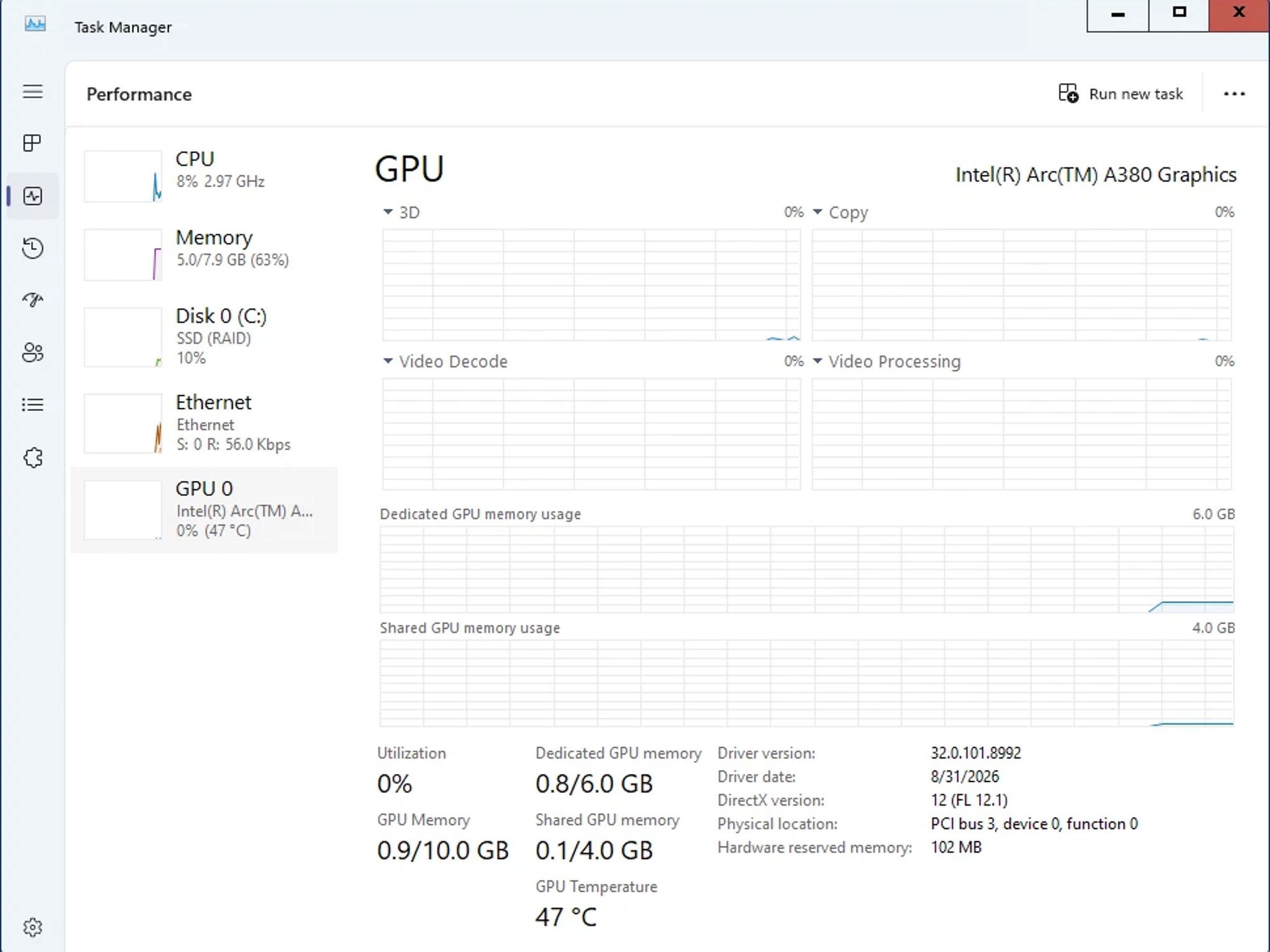Click the Performance page heading
Image resolution: width=1270 pixels, height=952 pixels.
[x=139, y=94]
